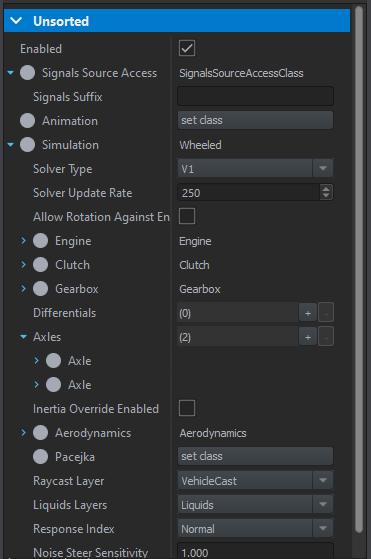The width and height of the screenshot is (371, 559).
Task: Click the circle icon beside Gearbox
Action: (41, 288)
